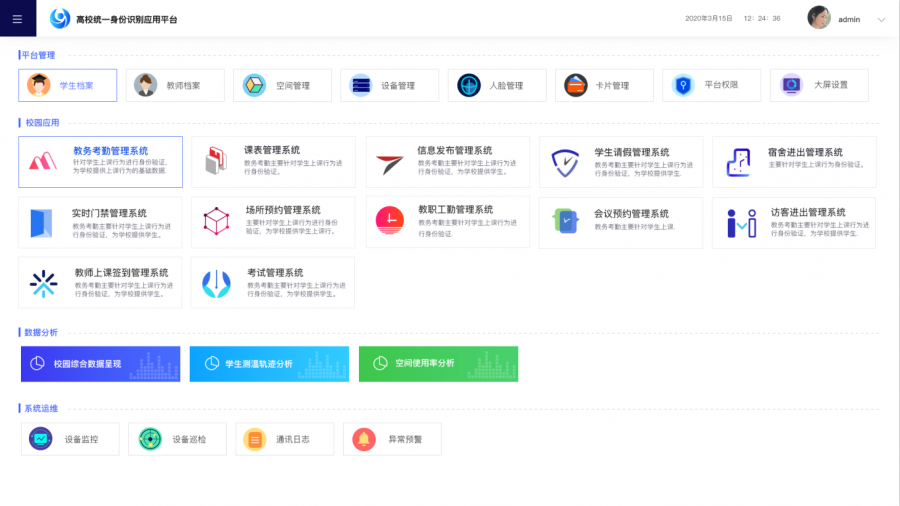This screenshot has height=506, width=900.
Task: Open 大屏设置 screen settings icon
Action: tap(792, 85)
